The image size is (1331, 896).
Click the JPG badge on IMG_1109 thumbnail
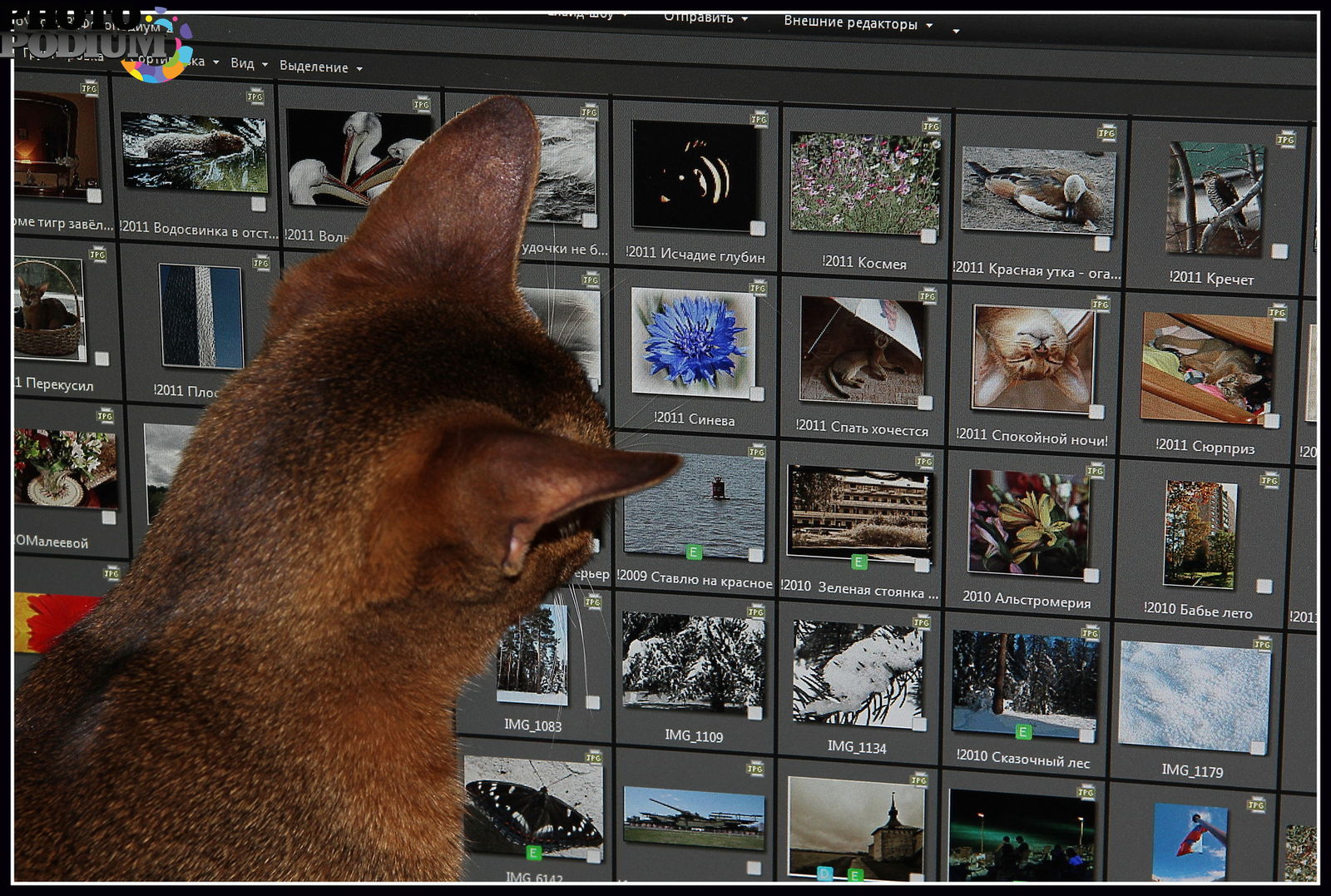click(755, 611)
